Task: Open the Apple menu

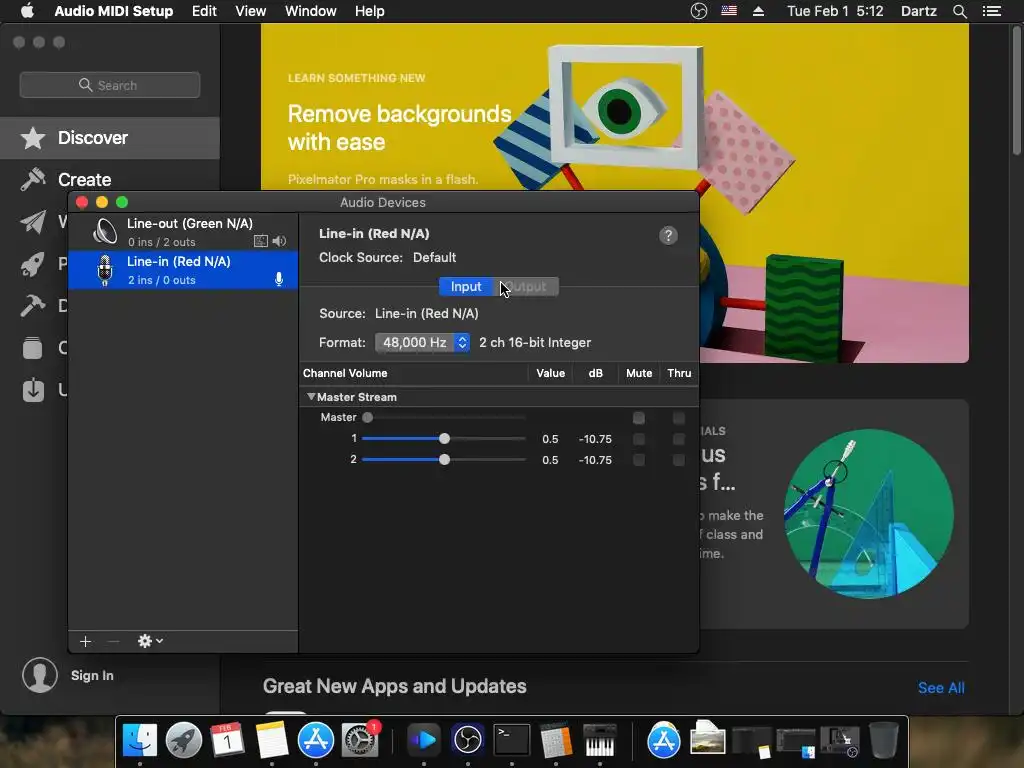Action: tap(27, 11)
